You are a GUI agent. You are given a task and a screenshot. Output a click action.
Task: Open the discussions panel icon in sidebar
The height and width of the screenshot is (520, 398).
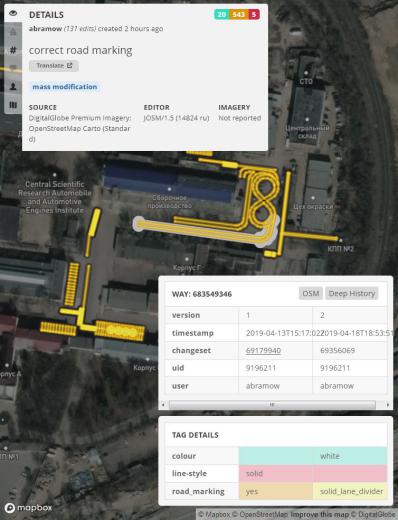(x=13, y=68)
